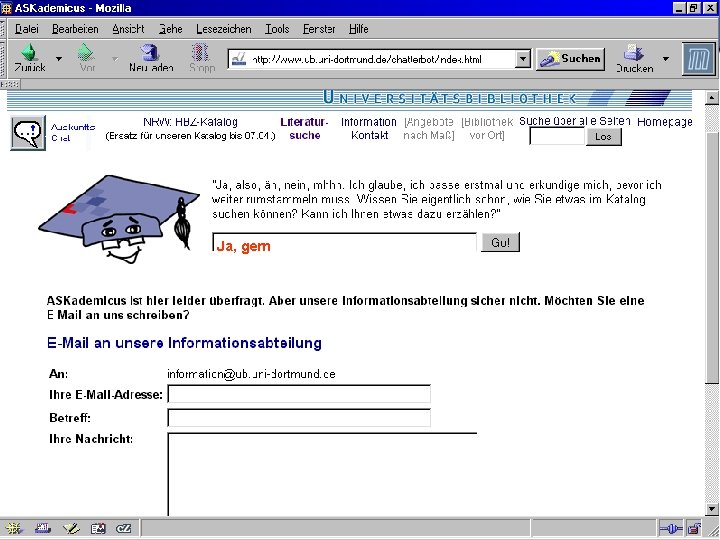Click the URL address field
The width and height of the screenshot is (720, 540).
(381, 59)
